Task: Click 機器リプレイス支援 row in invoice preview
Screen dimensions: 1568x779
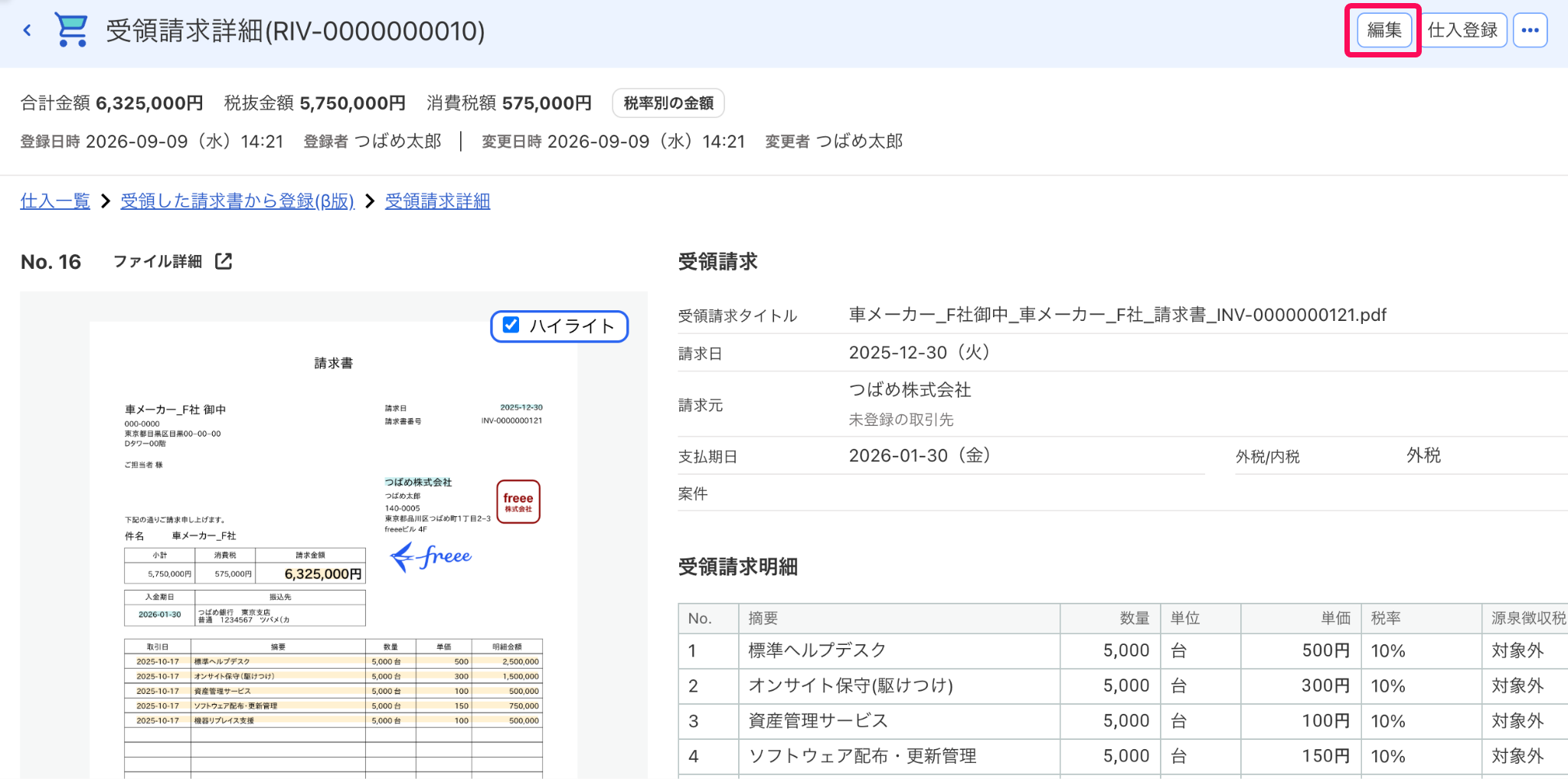Action: [x=333, y=721]
